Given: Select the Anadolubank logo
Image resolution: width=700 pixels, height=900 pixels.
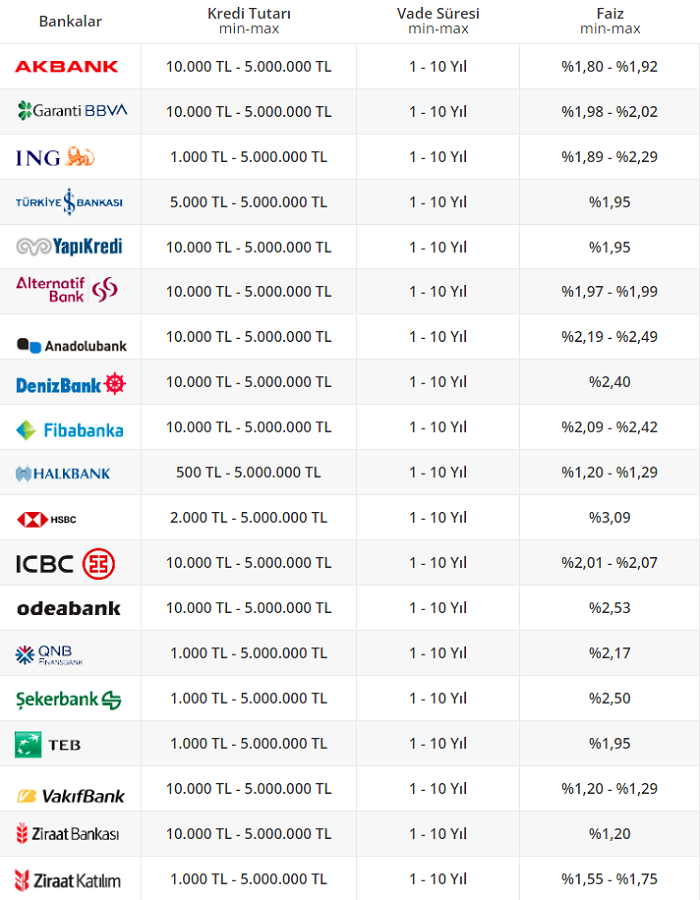Looking at the screenshot, I should click(72, 345).
